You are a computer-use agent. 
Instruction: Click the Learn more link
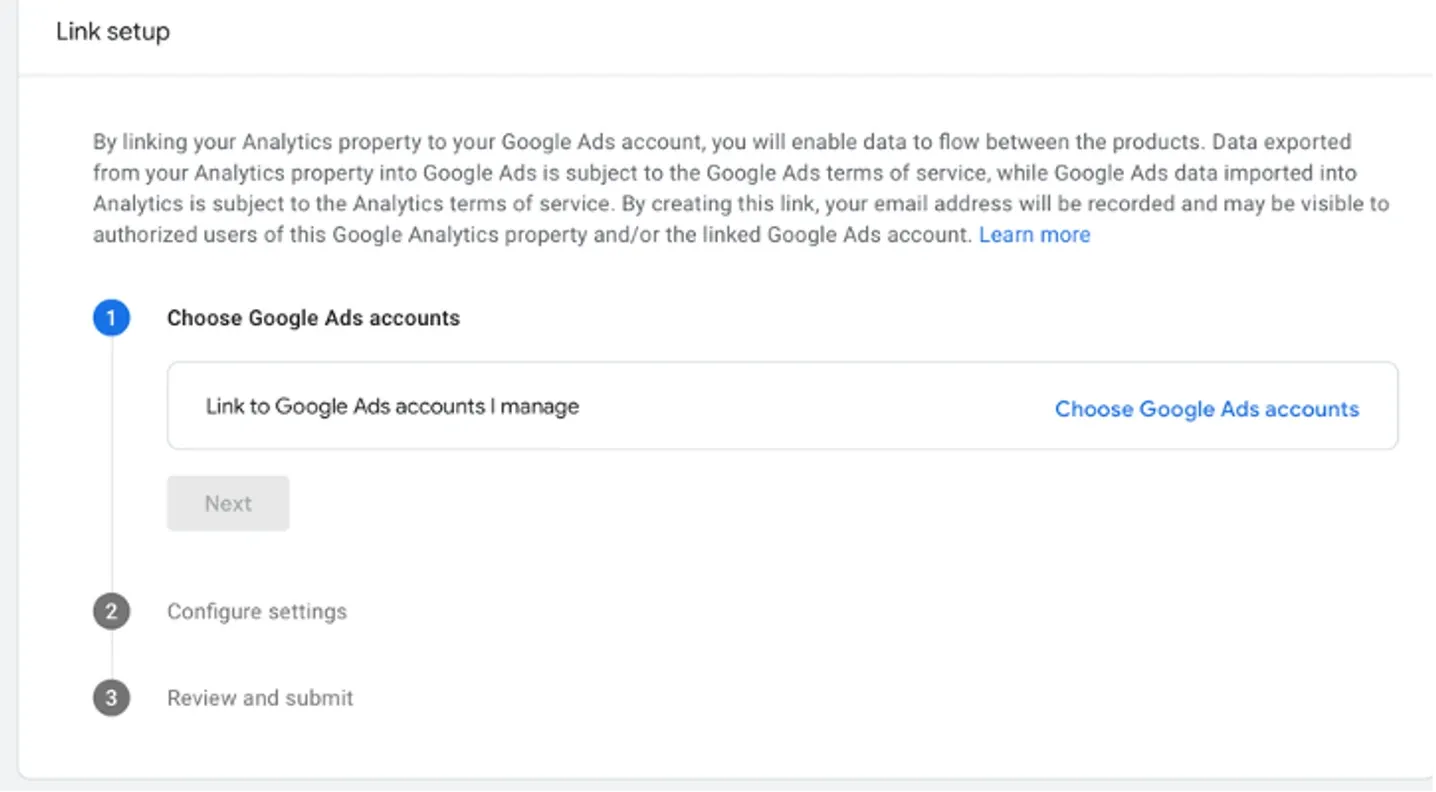coord(1035,235)
